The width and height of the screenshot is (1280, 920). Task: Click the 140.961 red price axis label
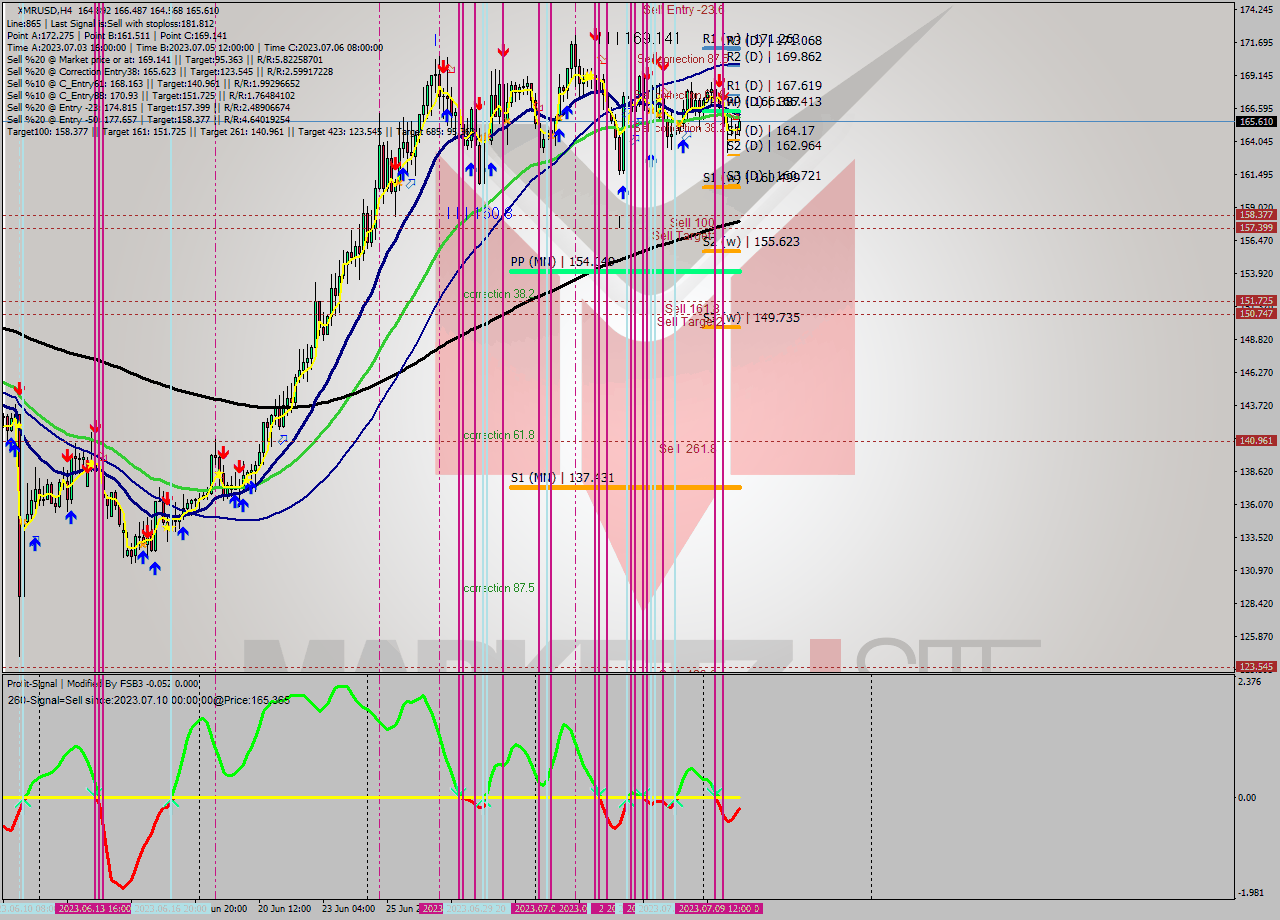click(1256, 440)
